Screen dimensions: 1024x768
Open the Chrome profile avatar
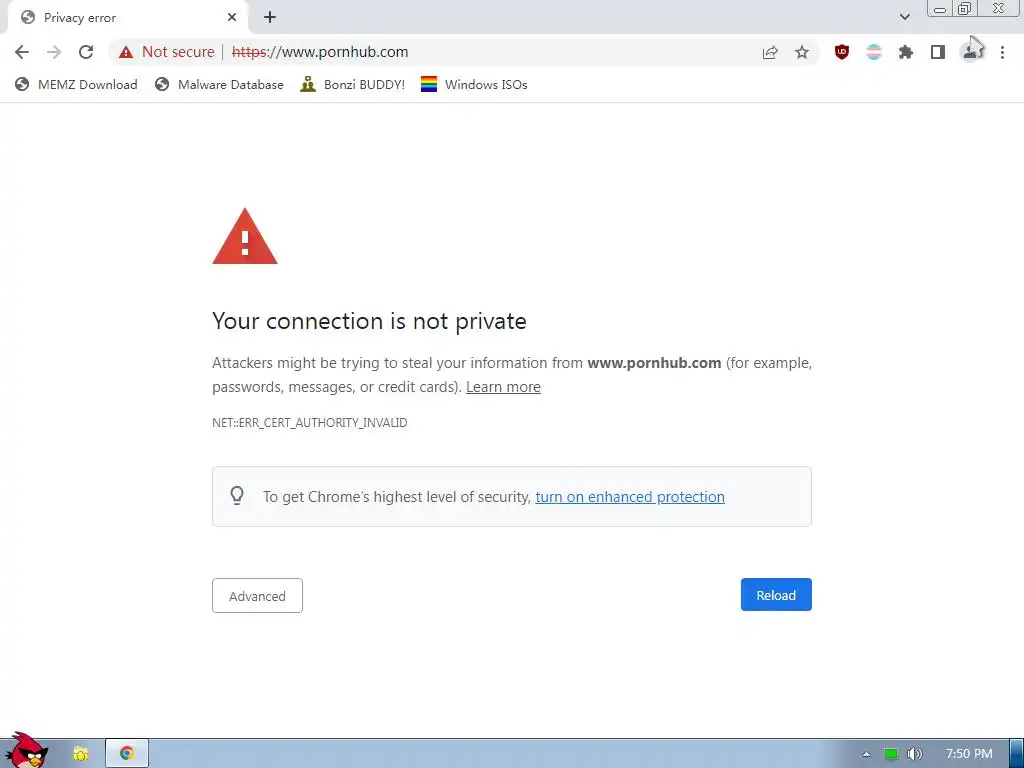[x=971, y=52]
